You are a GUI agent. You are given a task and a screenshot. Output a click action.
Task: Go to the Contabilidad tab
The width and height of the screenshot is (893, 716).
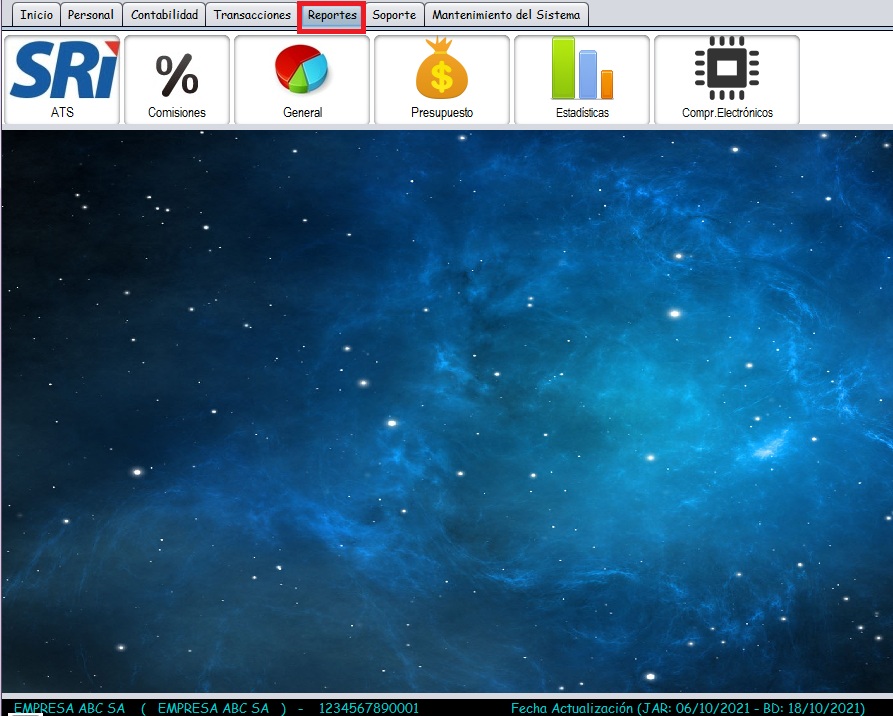(165, 15)
